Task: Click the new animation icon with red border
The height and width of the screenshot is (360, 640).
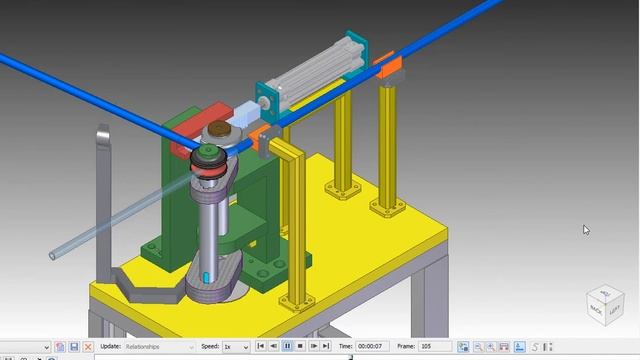Action: [60, 347]
